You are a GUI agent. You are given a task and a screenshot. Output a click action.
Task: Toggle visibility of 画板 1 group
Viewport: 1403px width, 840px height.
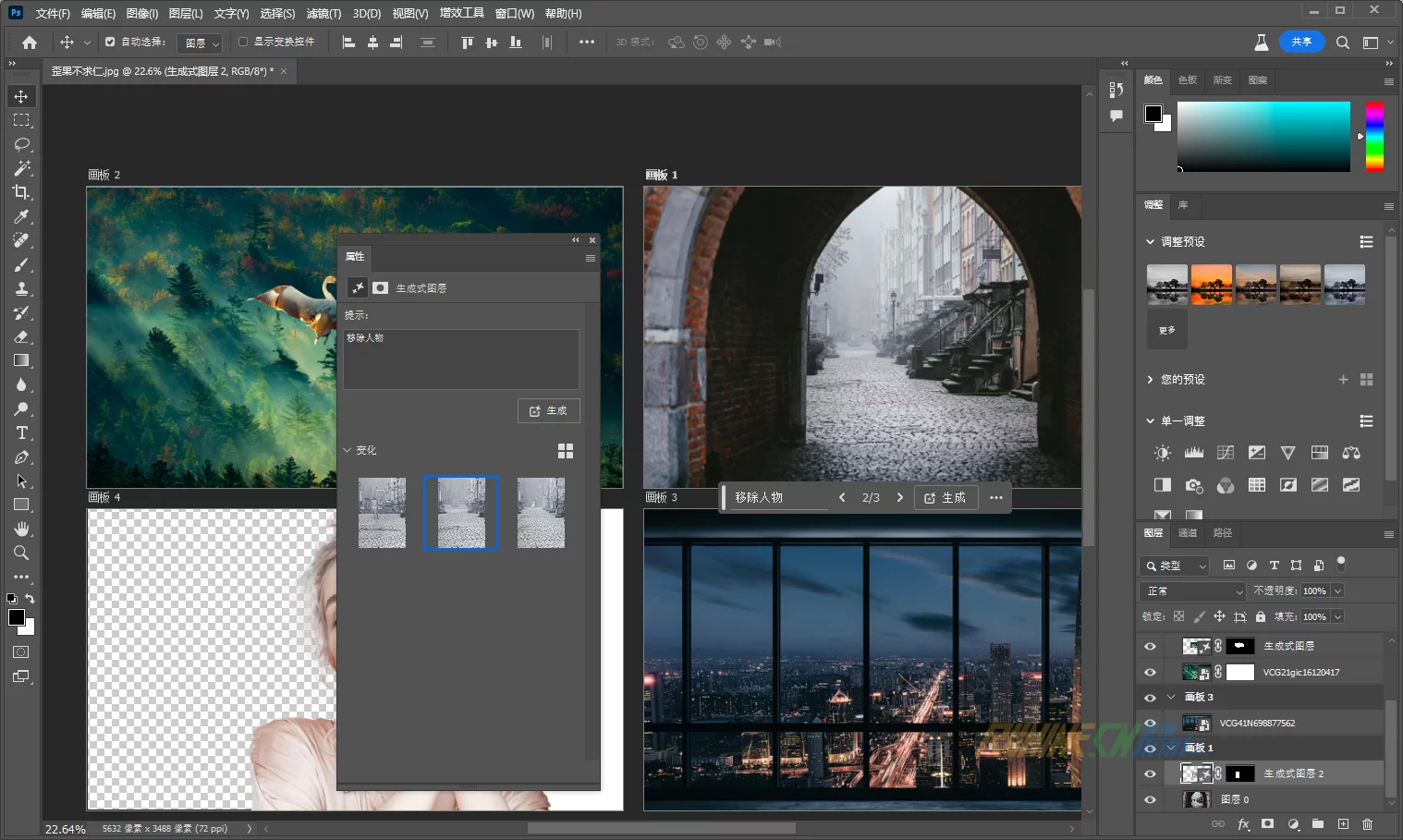[x=1151, y=749]
